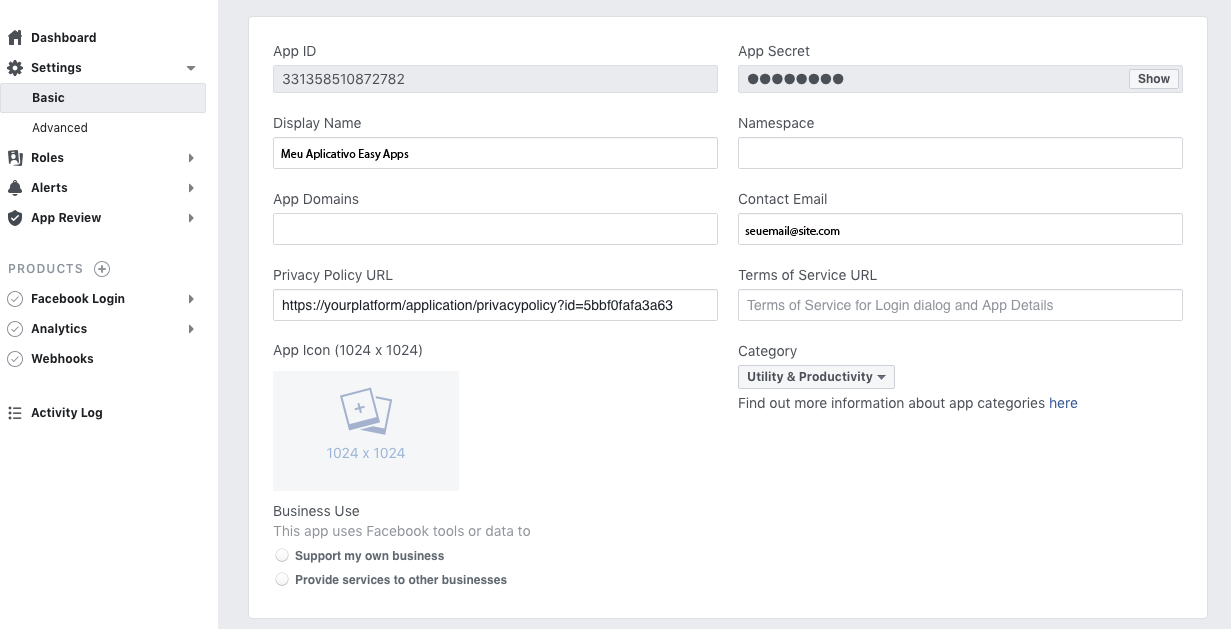Image resolution: width=1231 pixels, height=629 pixels.
Task: Upload an app icon via image placeholder
Action: point(366,431)
